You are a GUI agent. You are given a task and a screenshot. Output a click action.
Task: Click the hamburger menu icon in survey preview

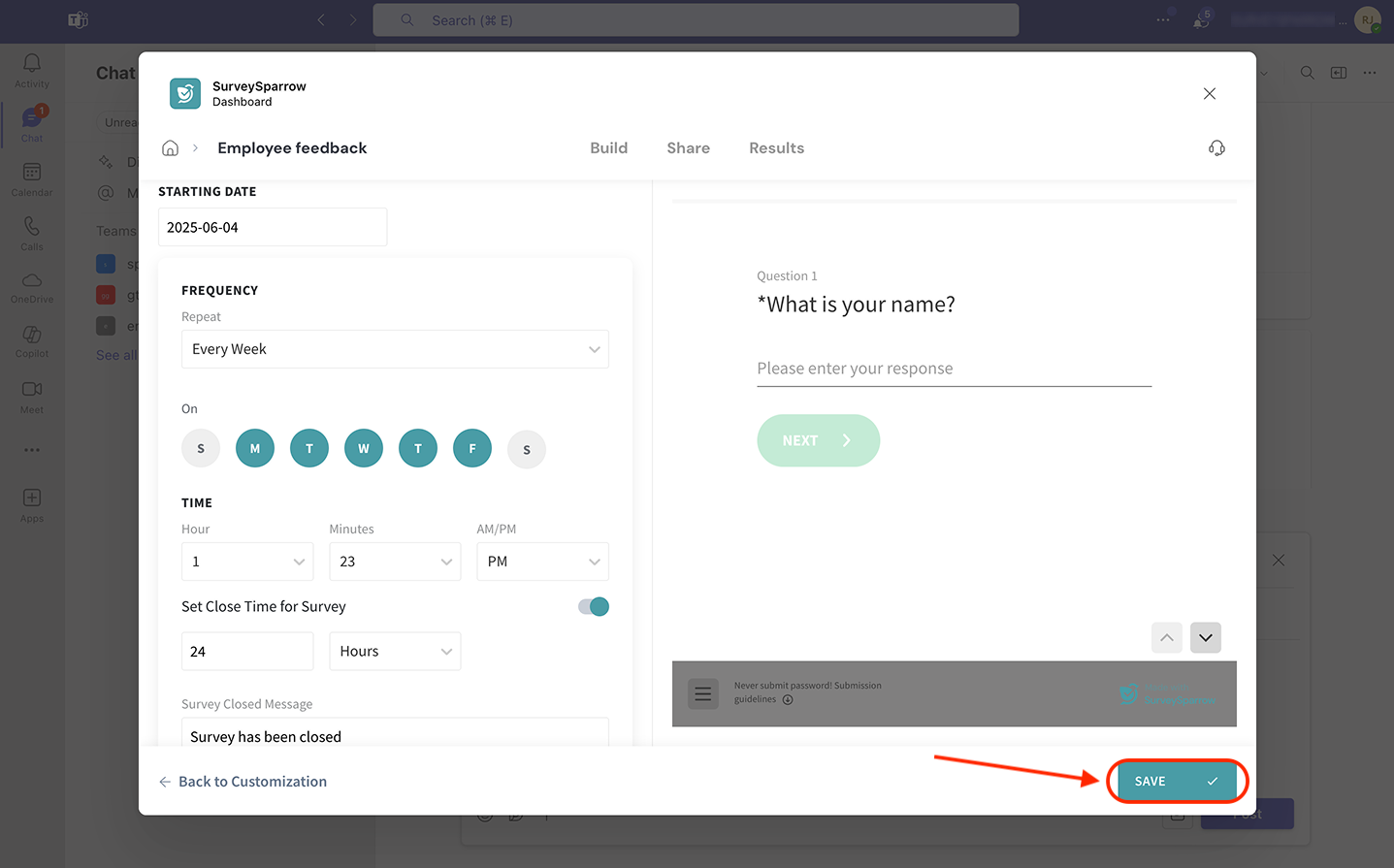pos(703,693)
